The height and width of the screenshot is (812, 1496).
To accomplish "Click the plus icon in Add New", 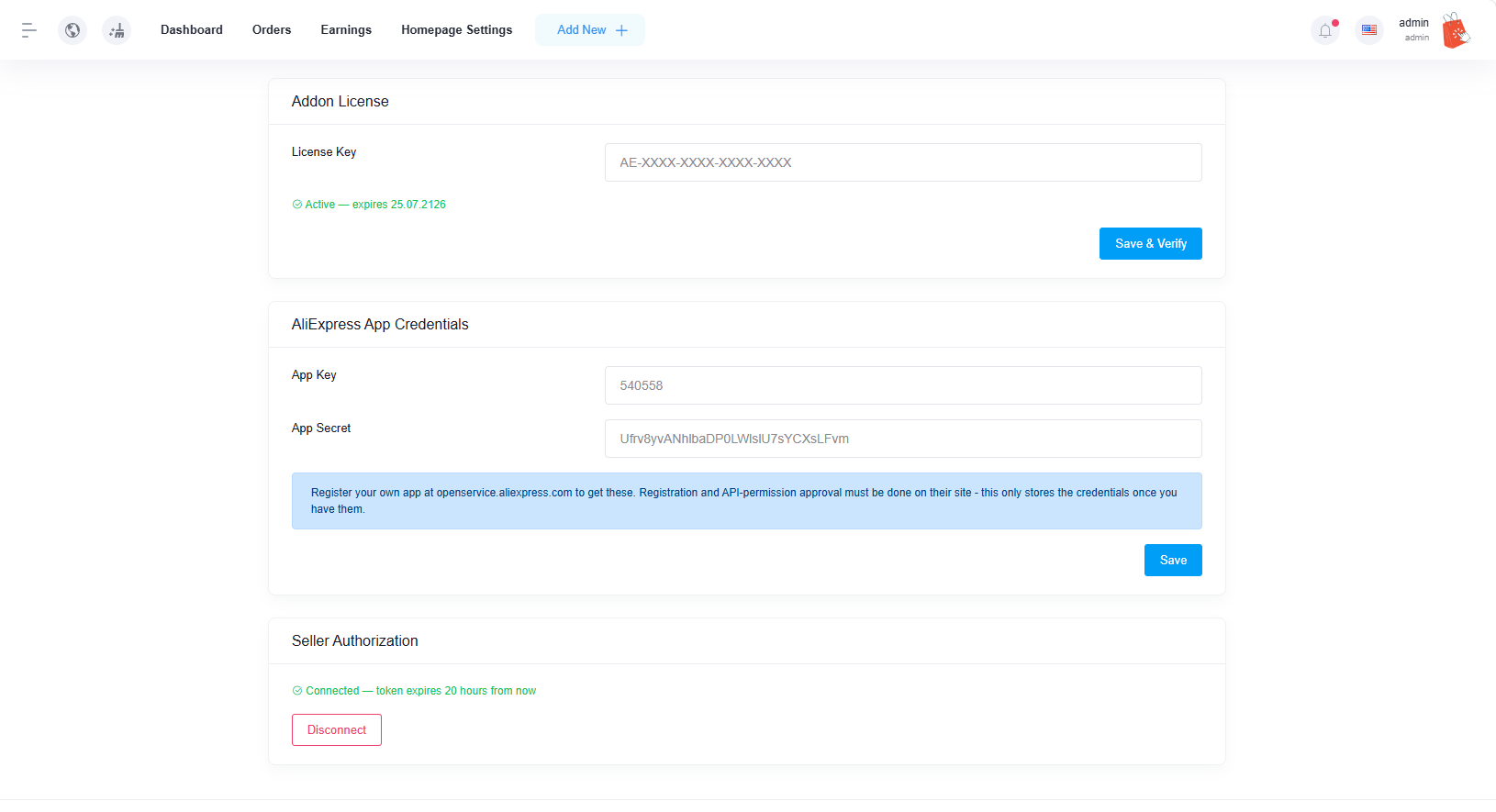I will (x=621, y=30).
